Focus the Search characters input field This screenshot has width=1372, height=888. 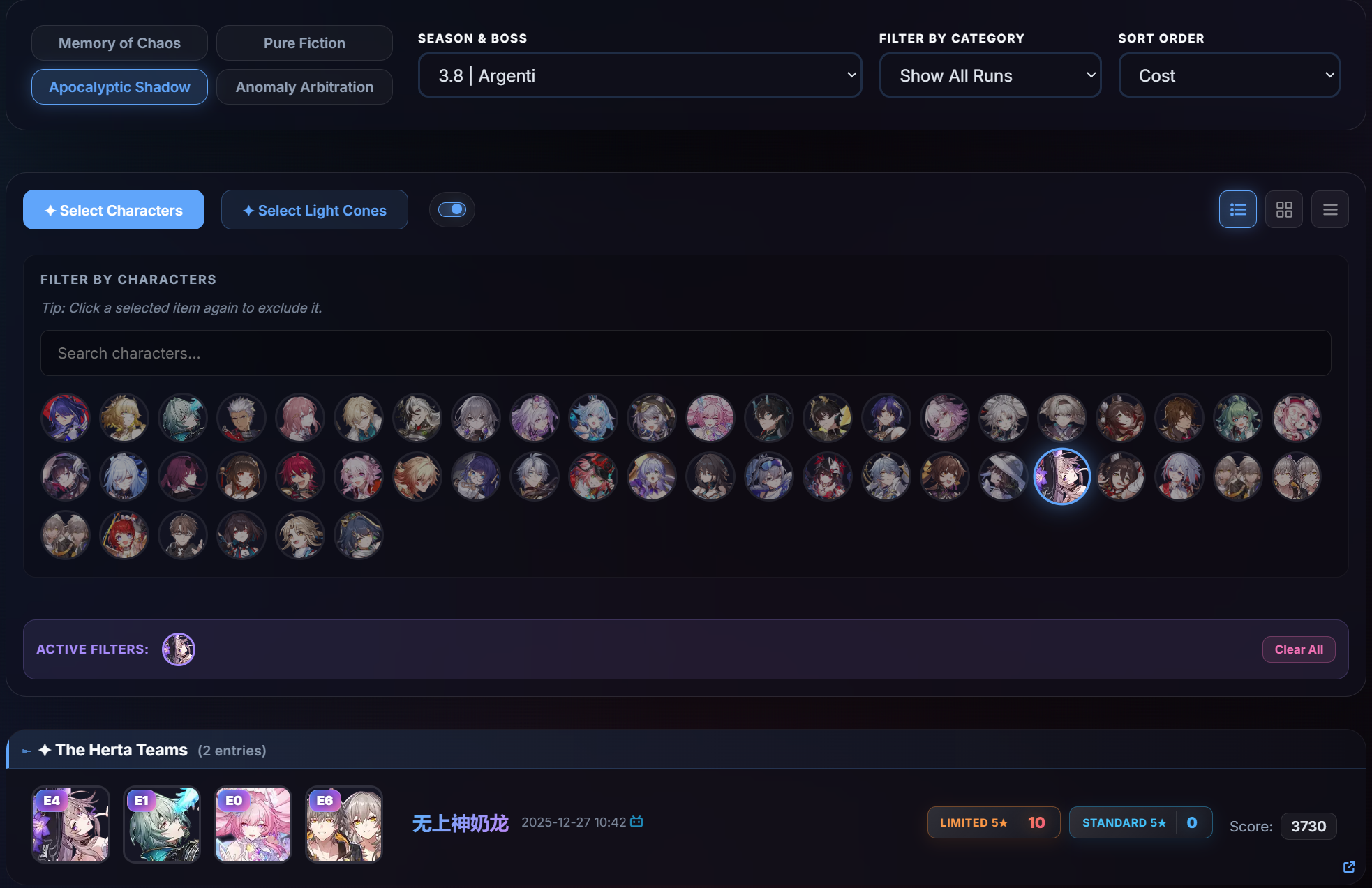click(x=685, y=353)
